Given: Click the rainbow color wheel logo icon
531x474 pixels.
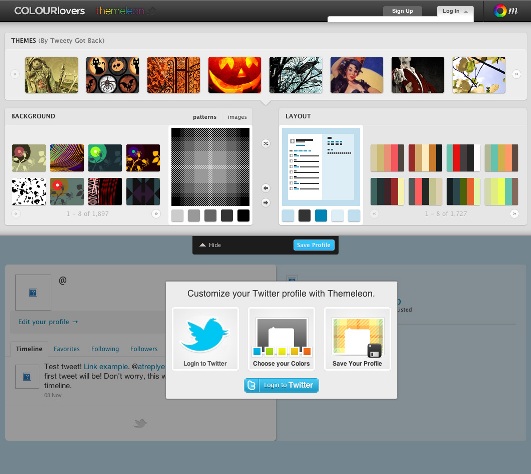Looking at the screenshot, I should (500, 11).
